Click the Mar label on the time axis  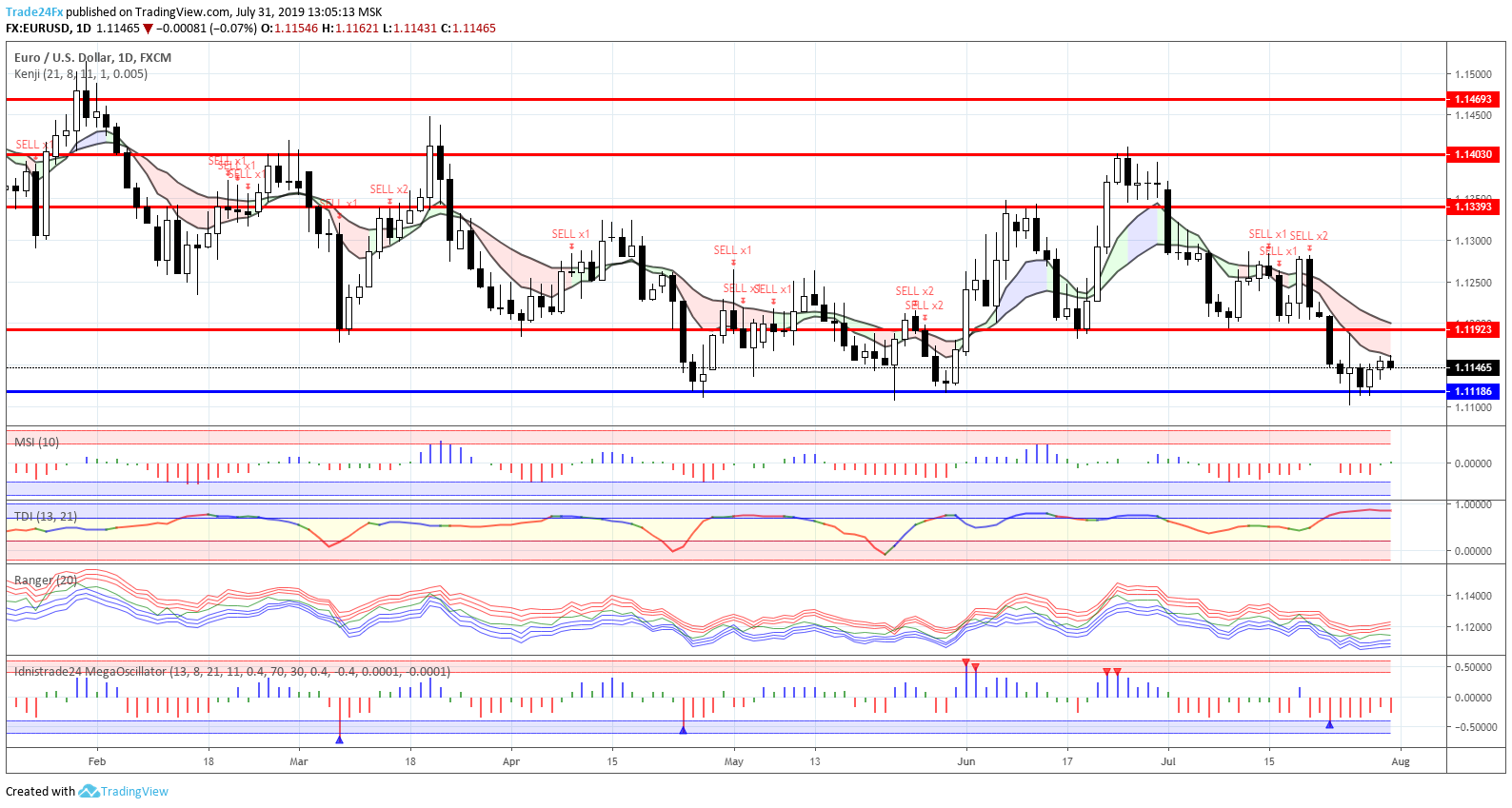point(299,761)
